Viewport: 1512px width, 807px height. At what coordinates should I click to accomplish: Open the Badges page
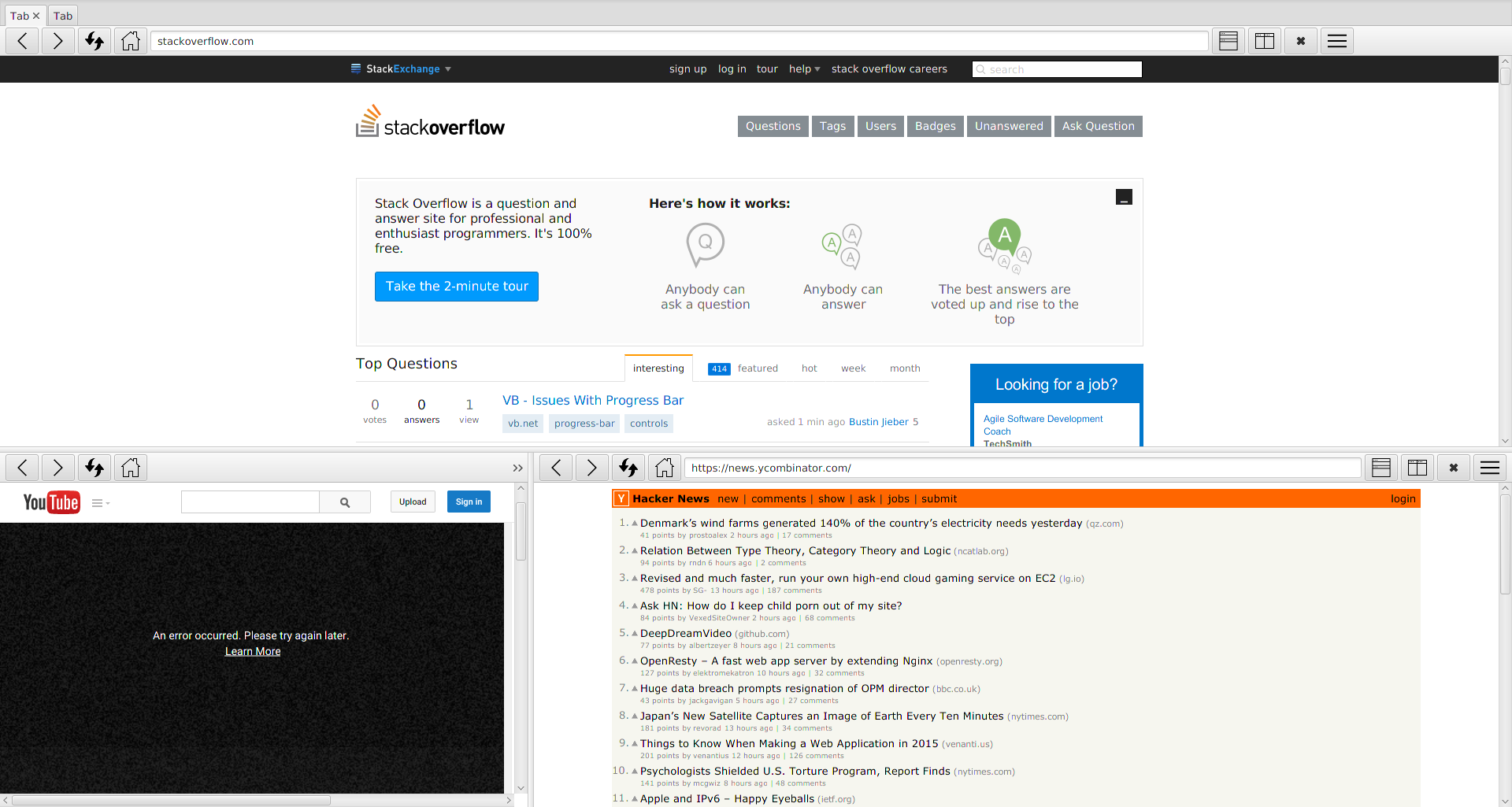[x=936, y=126]
